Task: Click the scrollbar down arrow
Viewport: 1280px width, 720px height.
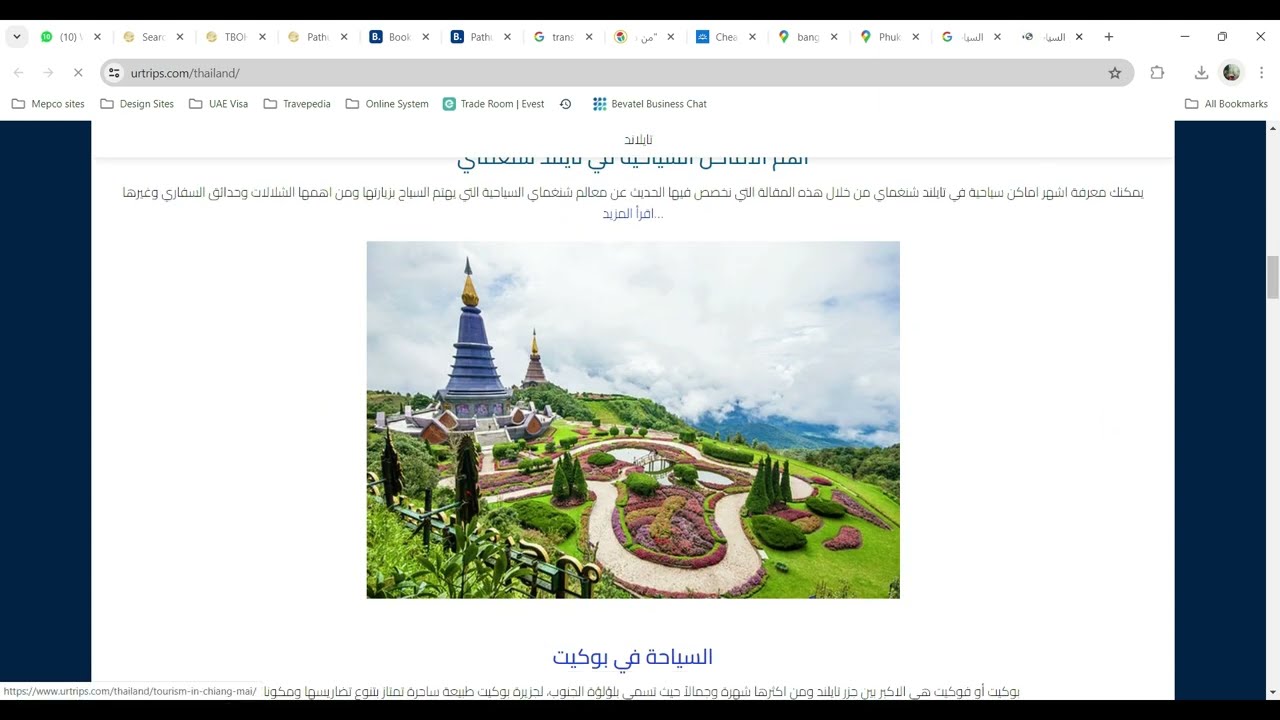Action: tap(1273, 692)
